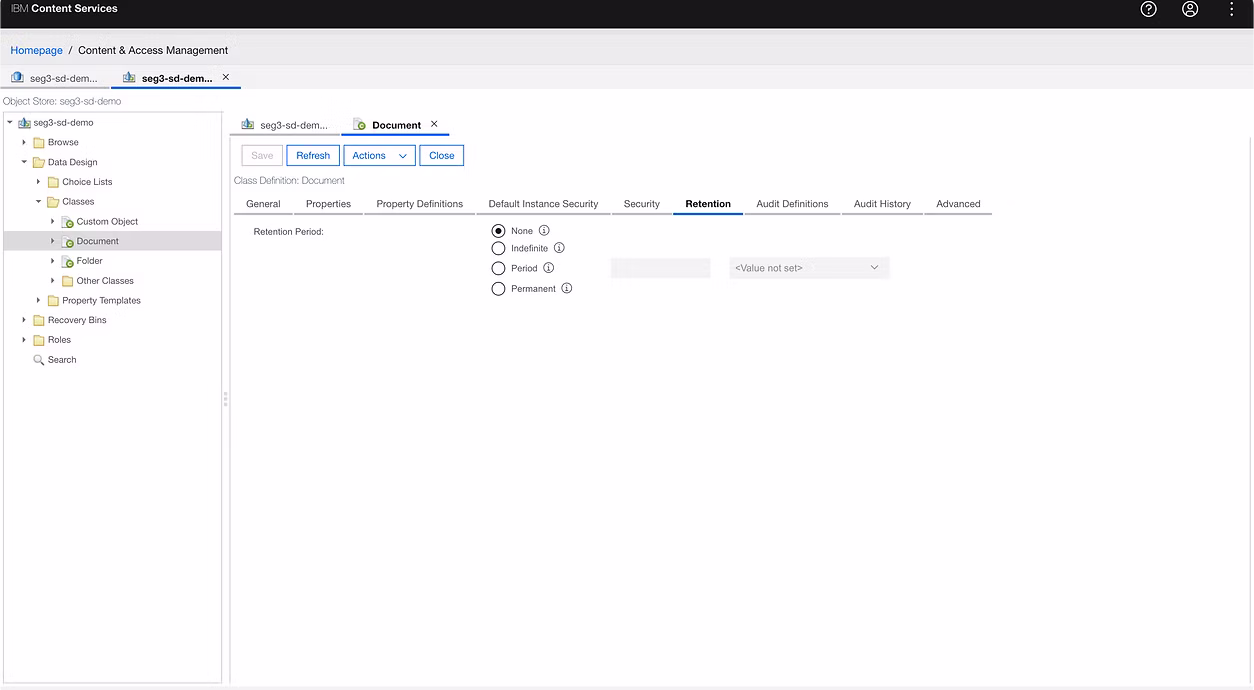Open the Actions dropdown menu
The height and width of the screenshot is (690, 1254).
(379, 155)
